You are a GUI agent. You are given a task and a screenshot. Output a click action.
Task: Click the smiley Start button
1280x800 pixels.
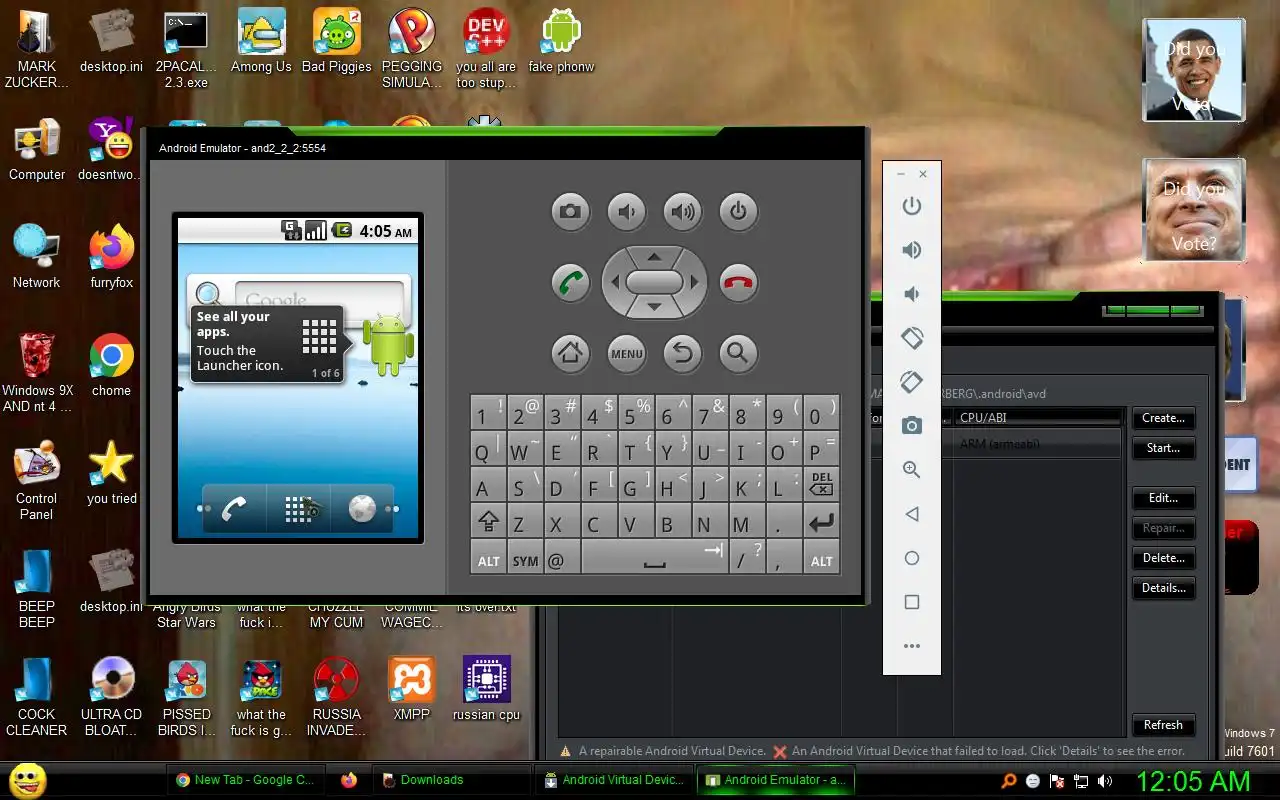(28, 780)
